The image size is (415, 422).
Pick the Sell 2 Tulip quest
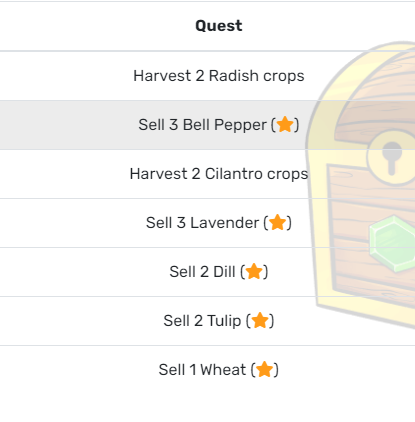click(x=219, y=321)
